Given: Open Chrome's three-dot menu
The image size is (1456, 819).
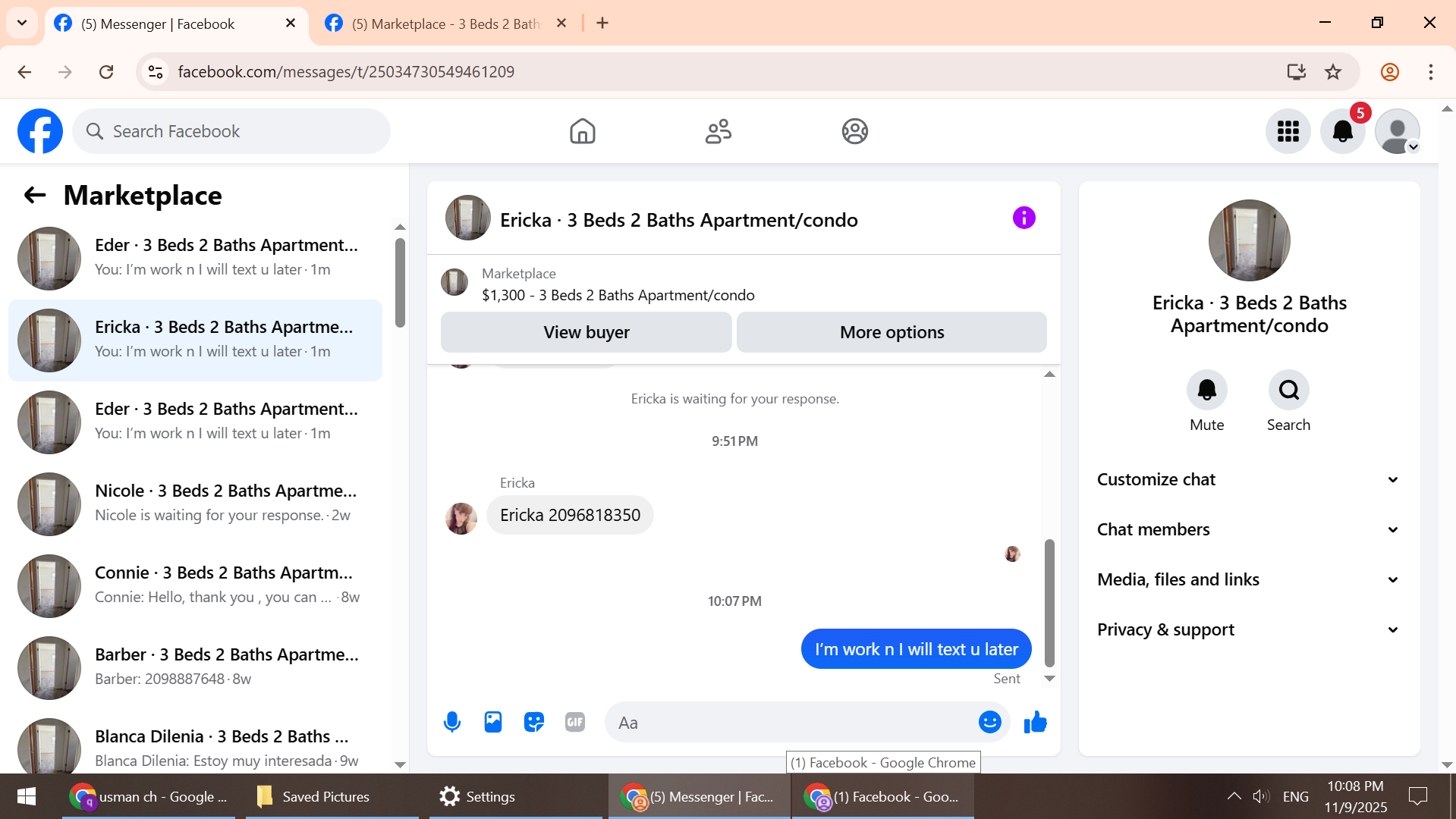Looking at the screenshot, I should (x=1431, y=72).
